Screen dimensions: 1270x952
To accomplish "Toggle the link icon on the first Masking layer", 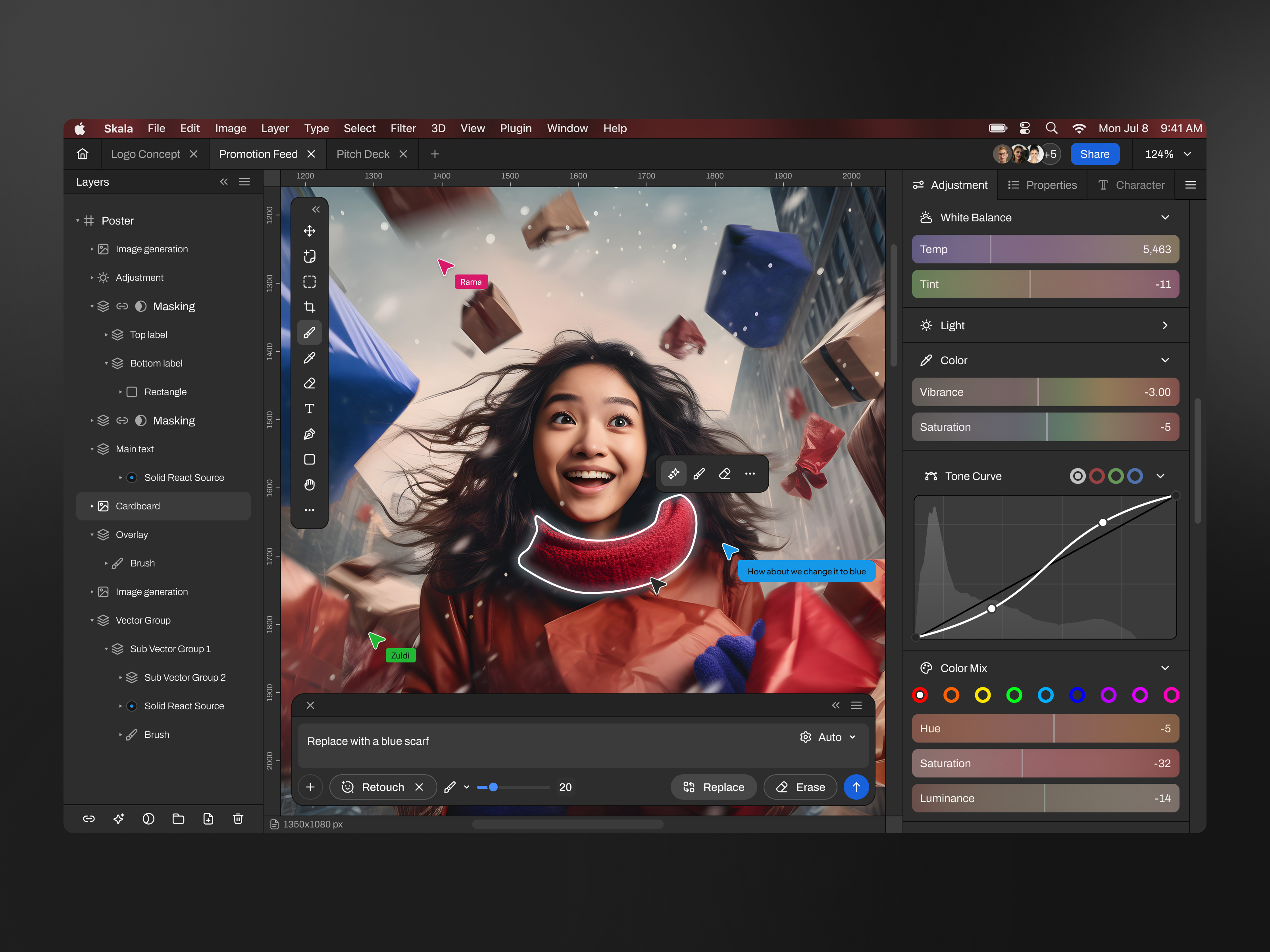I will click(122, 306).
